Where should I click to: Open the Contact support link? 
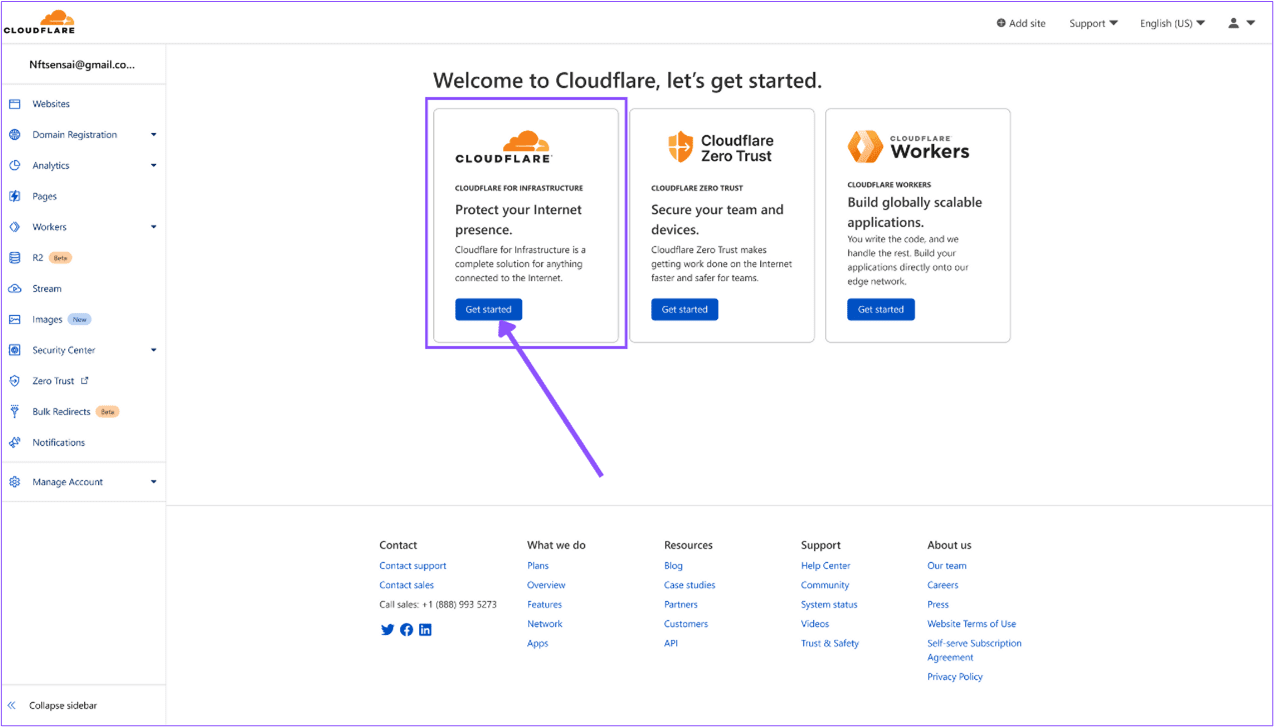tap(413, 566)
